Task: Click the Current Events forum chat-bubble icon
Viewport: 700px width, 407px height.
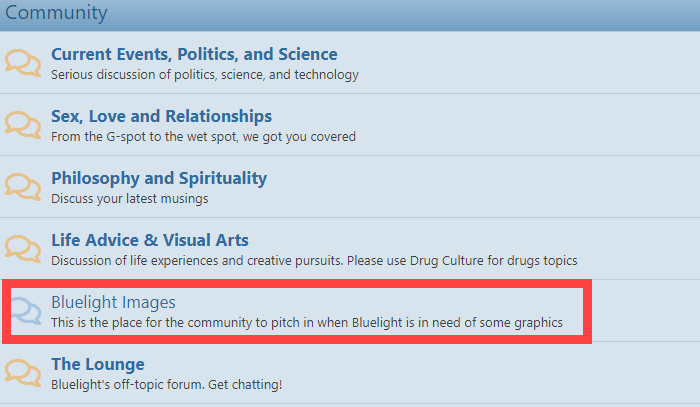Action: click(23, 63)
